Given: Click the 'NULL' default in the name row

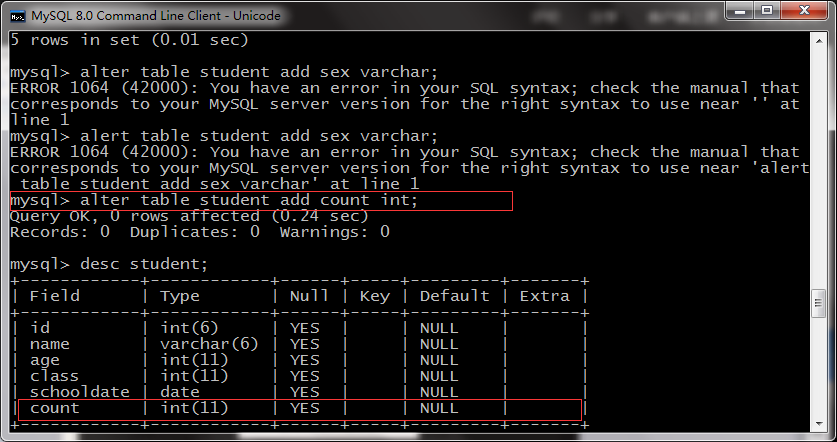Looking at the screenshot, I should (439, 344).
